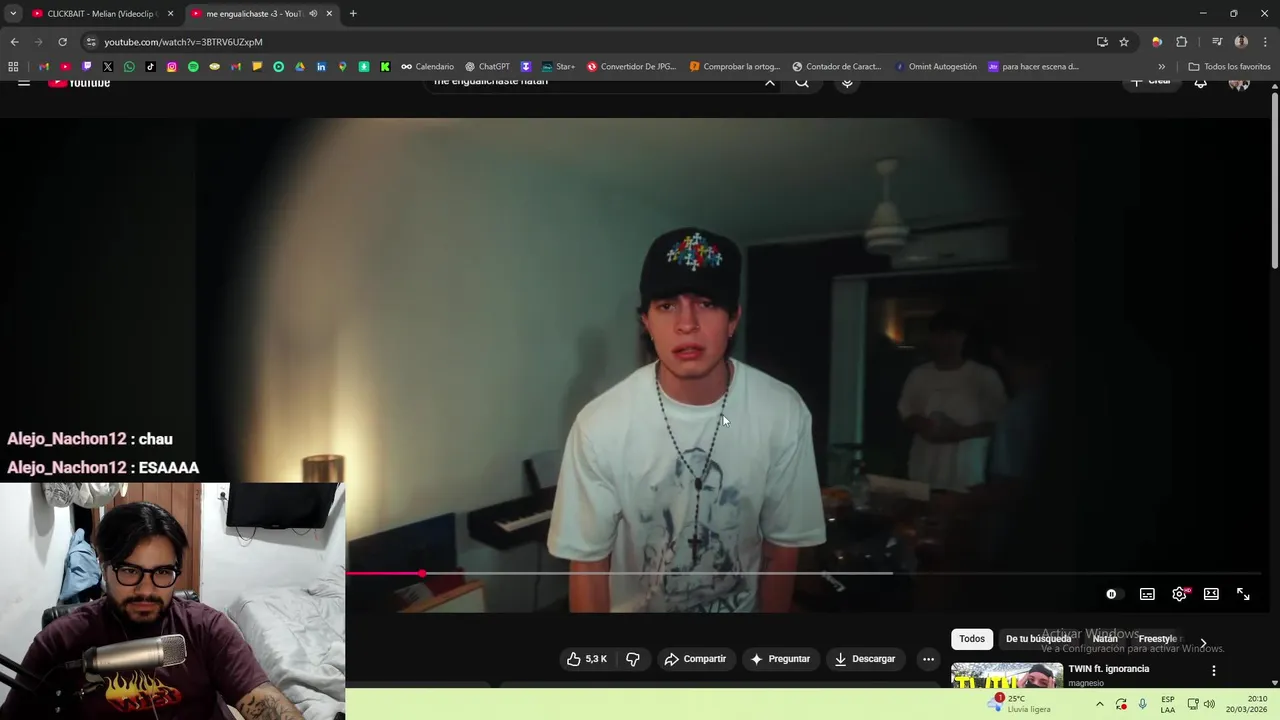Open TWIN ft. ignorancia video thumbnail
The height and width of the screenshot is (720, 1280).
tap(1007, 675)
